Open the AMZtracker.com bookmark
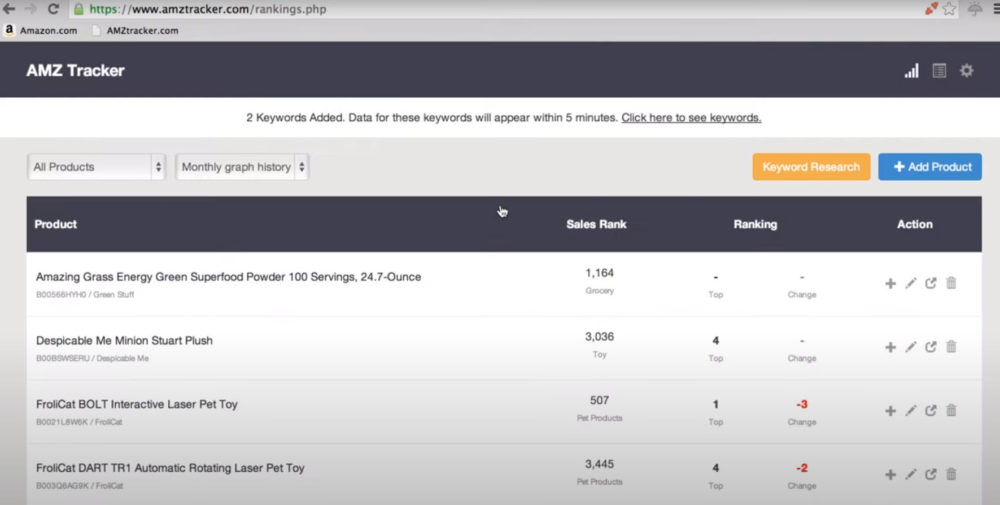1000x505 pixels. (x=135, y=30)
